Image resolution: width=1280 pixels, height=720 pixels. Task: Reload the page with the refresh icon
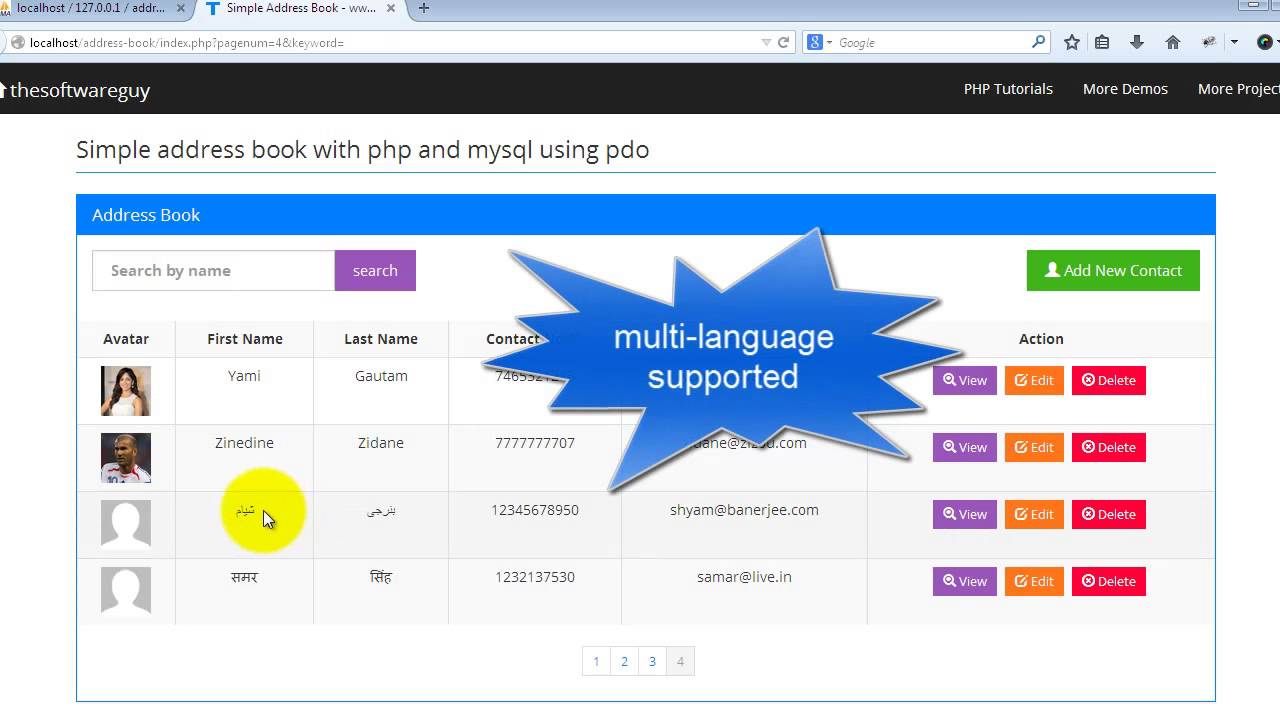pyautogui.click(x=784, y=42)
